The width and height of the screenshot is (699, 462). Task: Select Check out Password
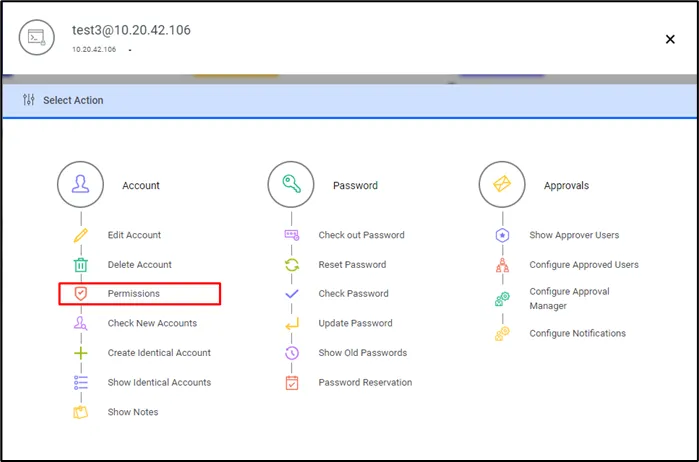tap(362, 235)
